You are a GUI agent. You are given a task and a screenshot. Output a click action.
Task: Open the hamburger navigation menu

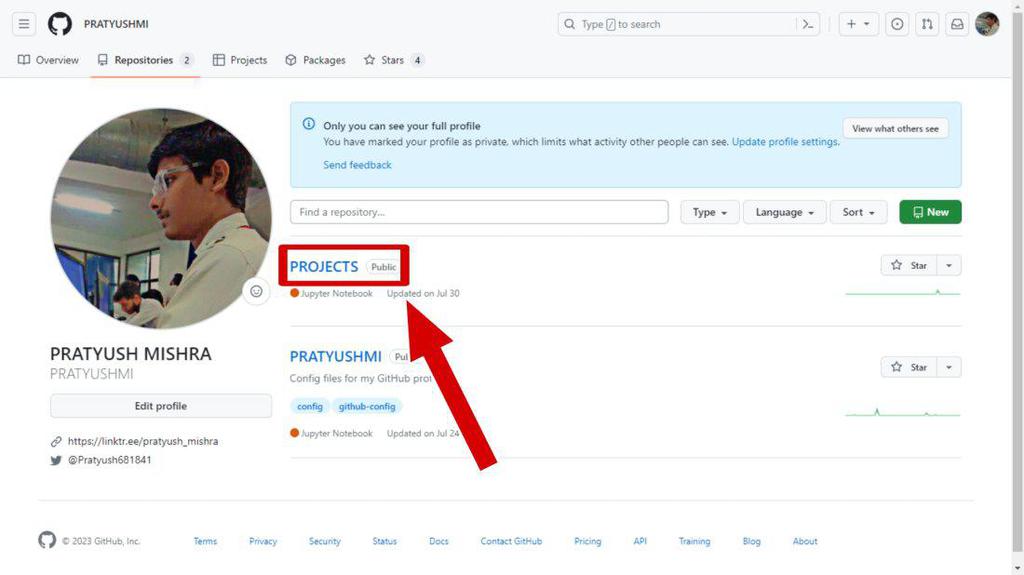point(24,24)
